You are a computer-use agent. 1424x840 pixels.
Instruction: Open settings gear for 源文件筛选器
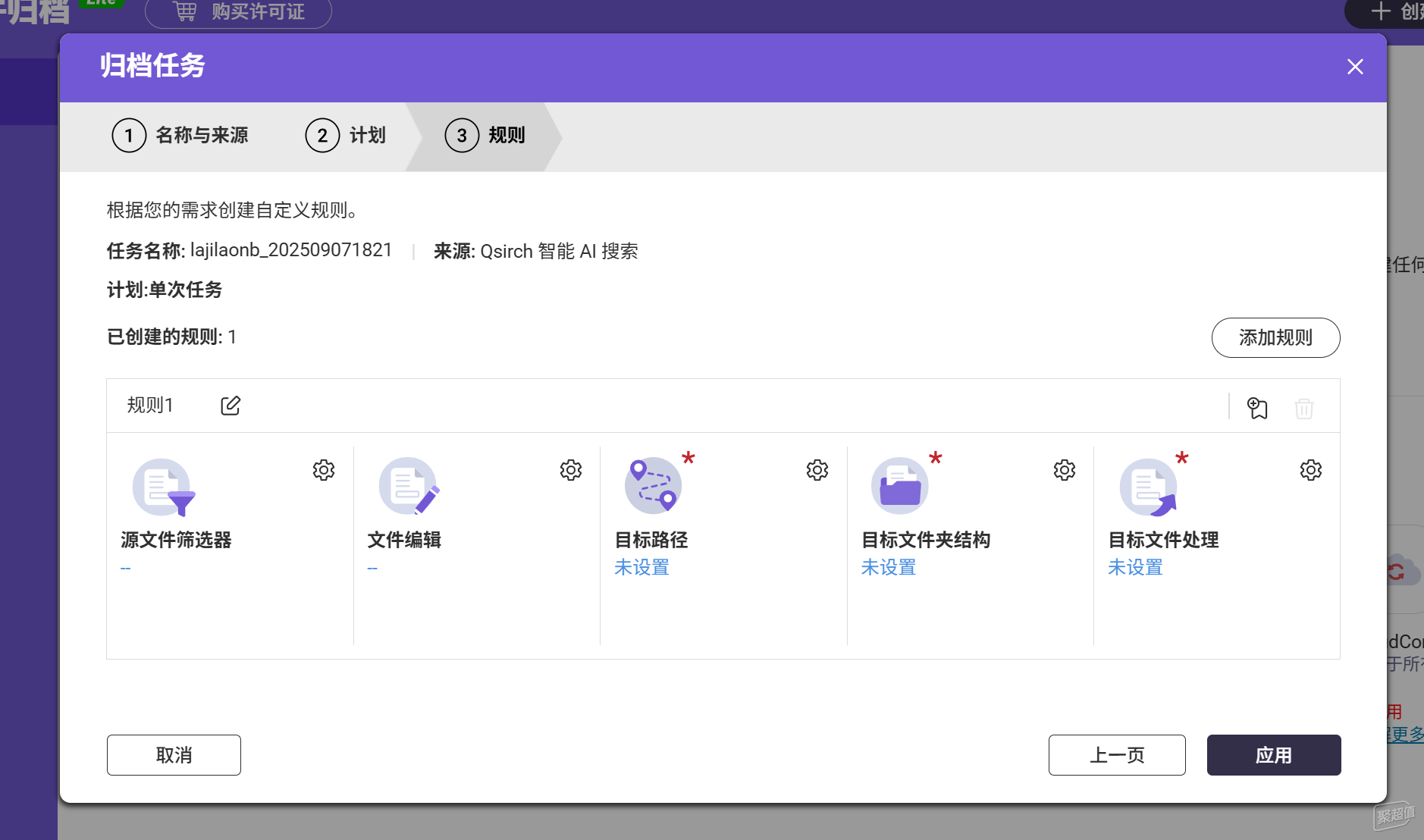tap(324, 470)
